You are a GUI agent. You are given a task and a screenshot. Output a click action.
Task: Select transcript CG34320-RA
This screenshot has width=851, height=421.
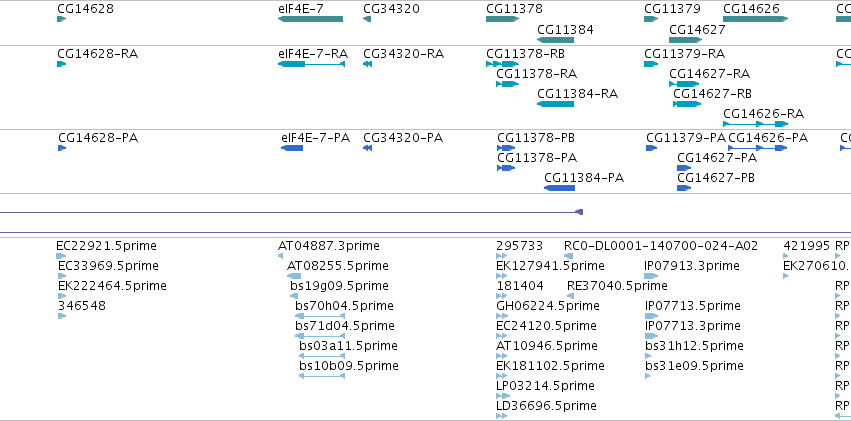point(404,54)
